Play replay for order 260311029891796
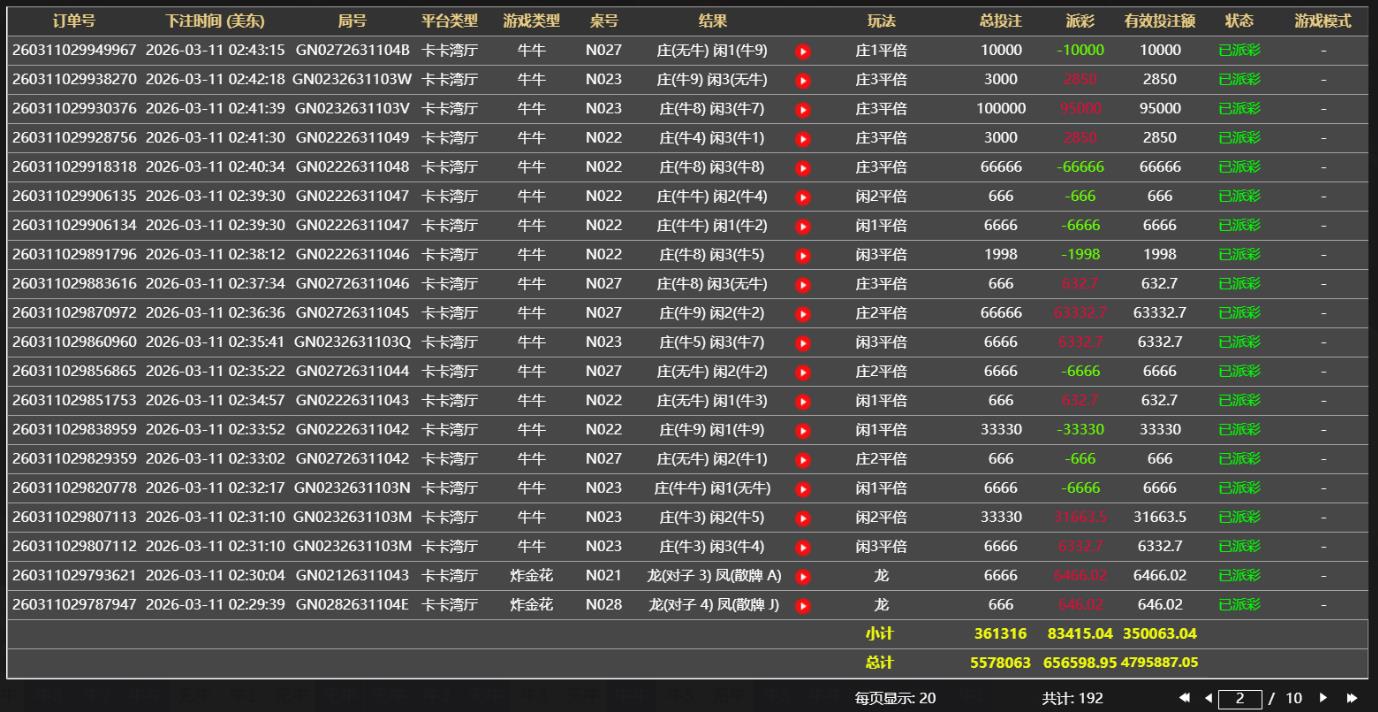 coord(802,255)
